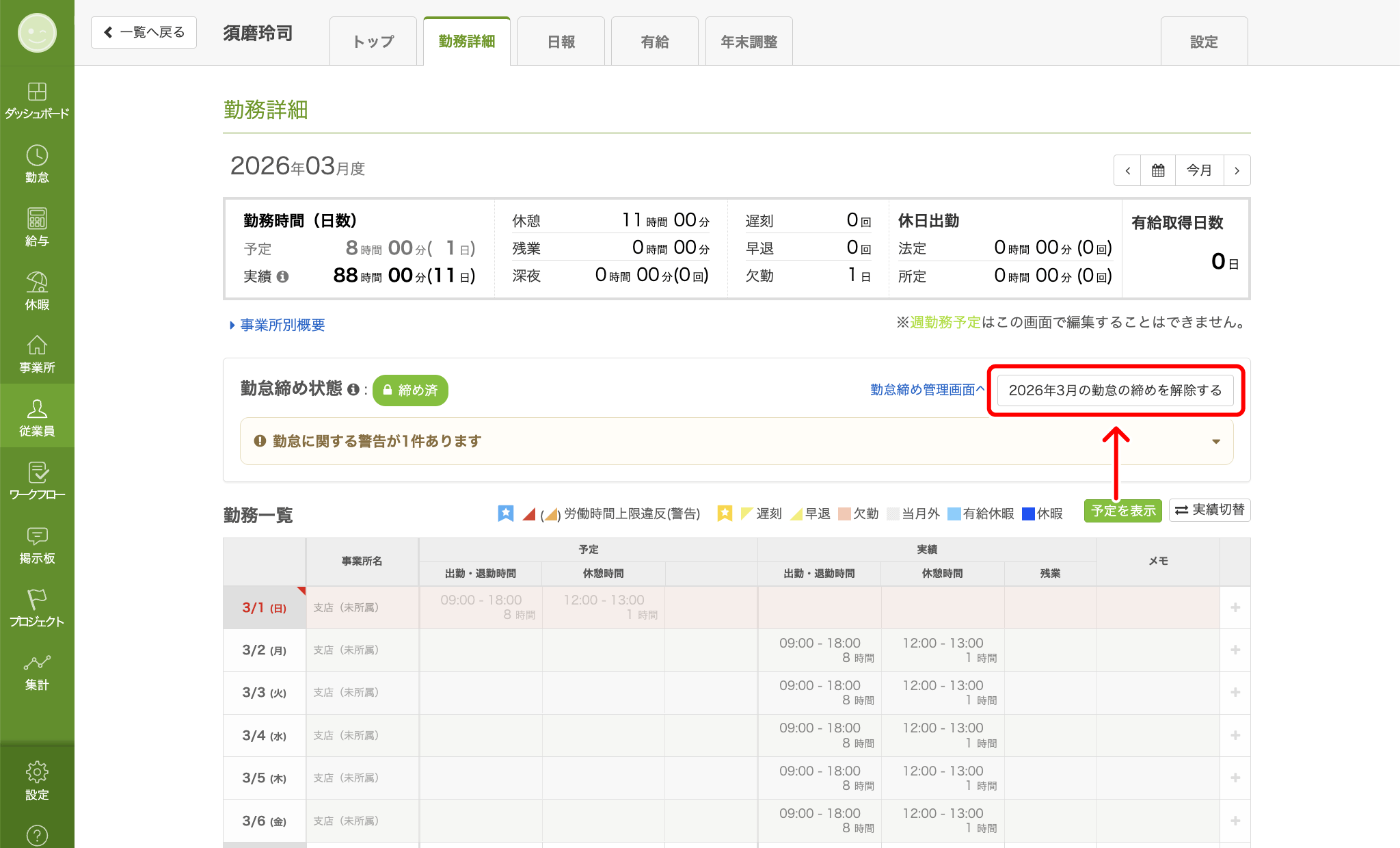The image size is (1400, 848).
Task: Expand the 3/2 row plus icon
Action: click(x=1235, y=650)
